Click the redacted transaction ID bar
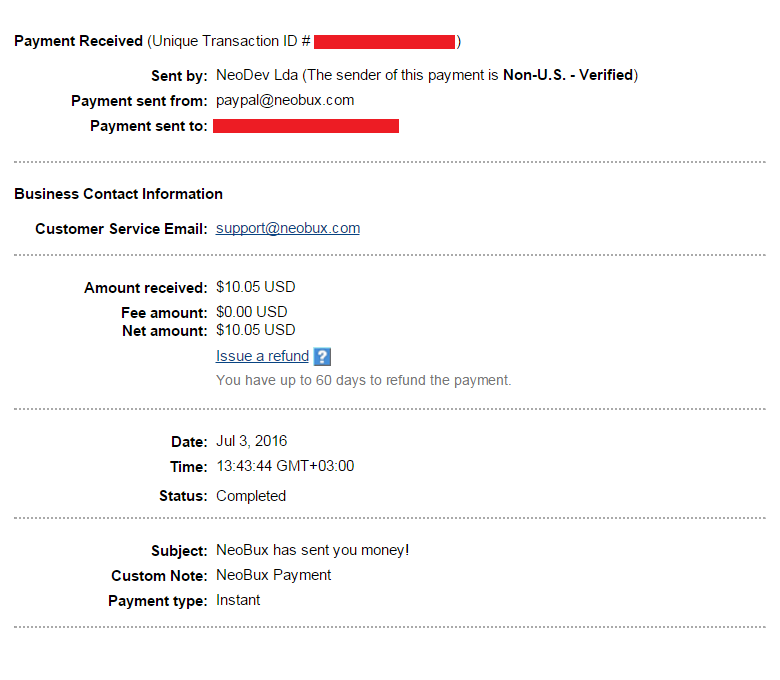Screen dimensions: 780x680 [x=385, y=42]
